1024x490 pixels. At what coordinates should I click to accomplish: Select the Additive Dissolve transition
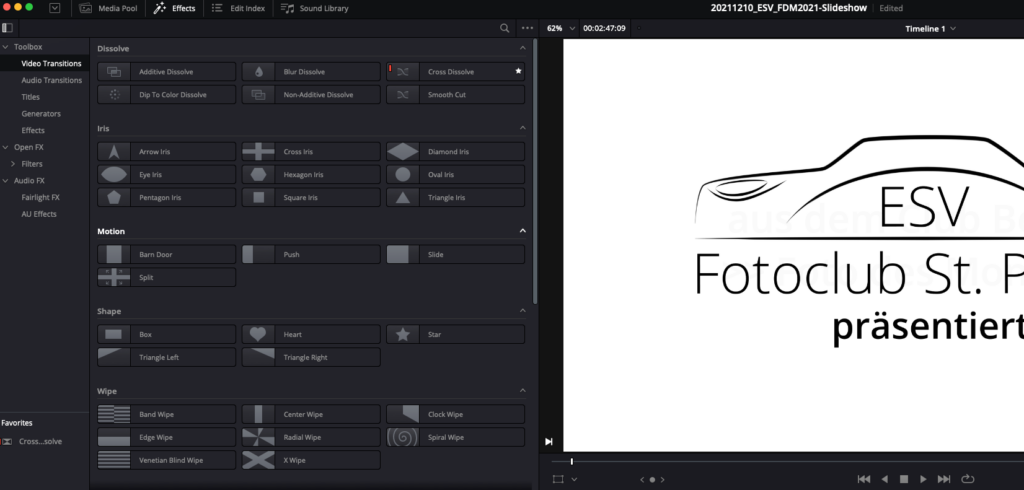(167, 72)
